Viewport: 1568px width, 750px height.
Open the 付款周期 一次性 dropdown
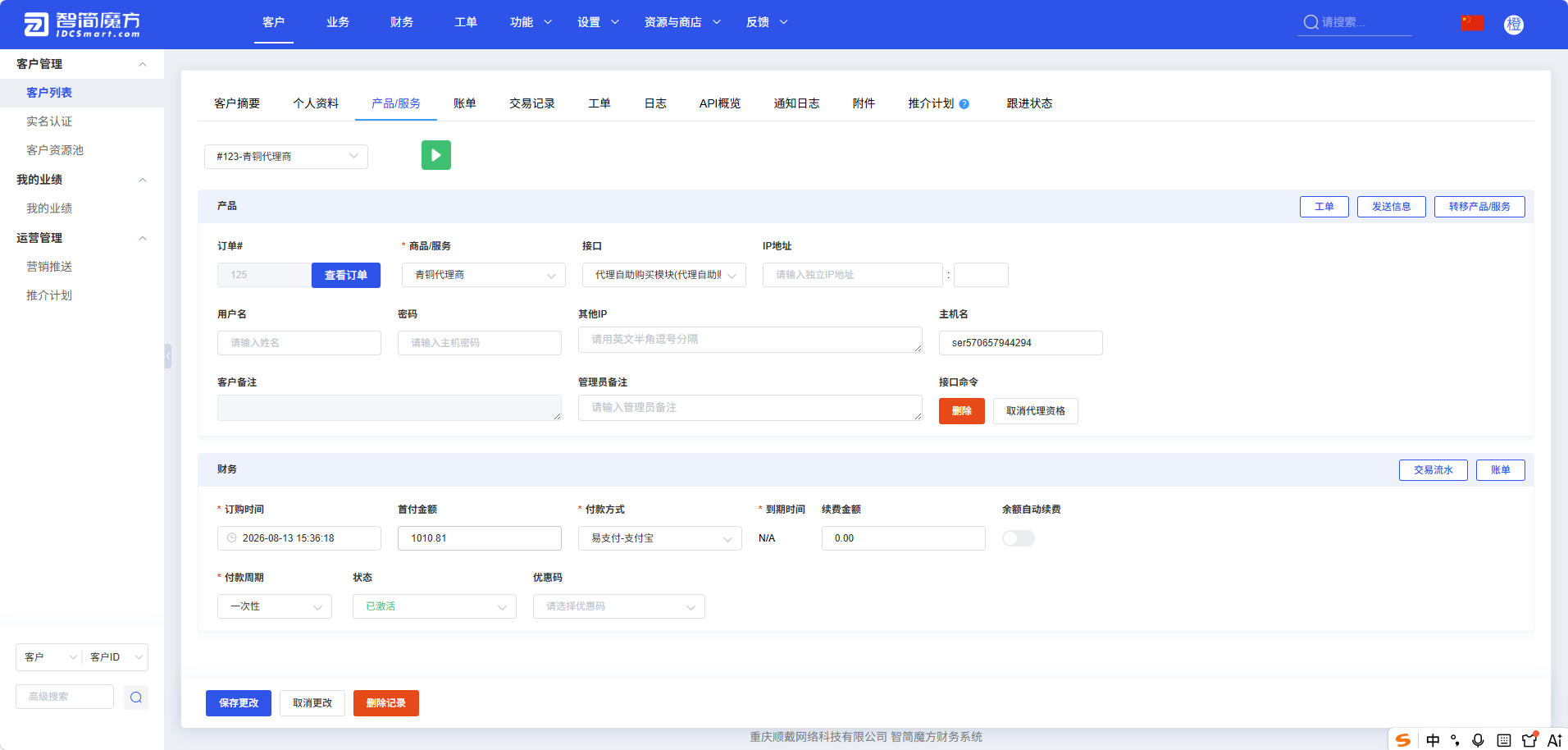click(275, 606)
